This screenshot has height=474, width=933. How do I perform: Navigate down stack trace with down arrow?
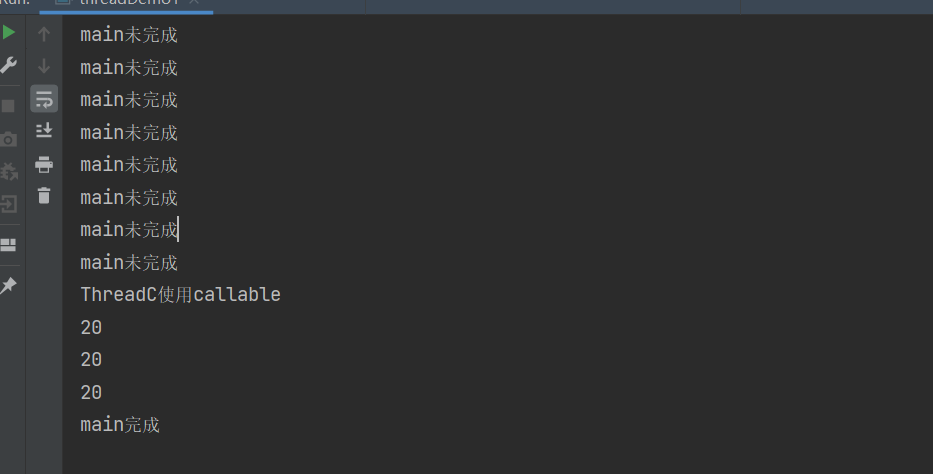[44, 66]
